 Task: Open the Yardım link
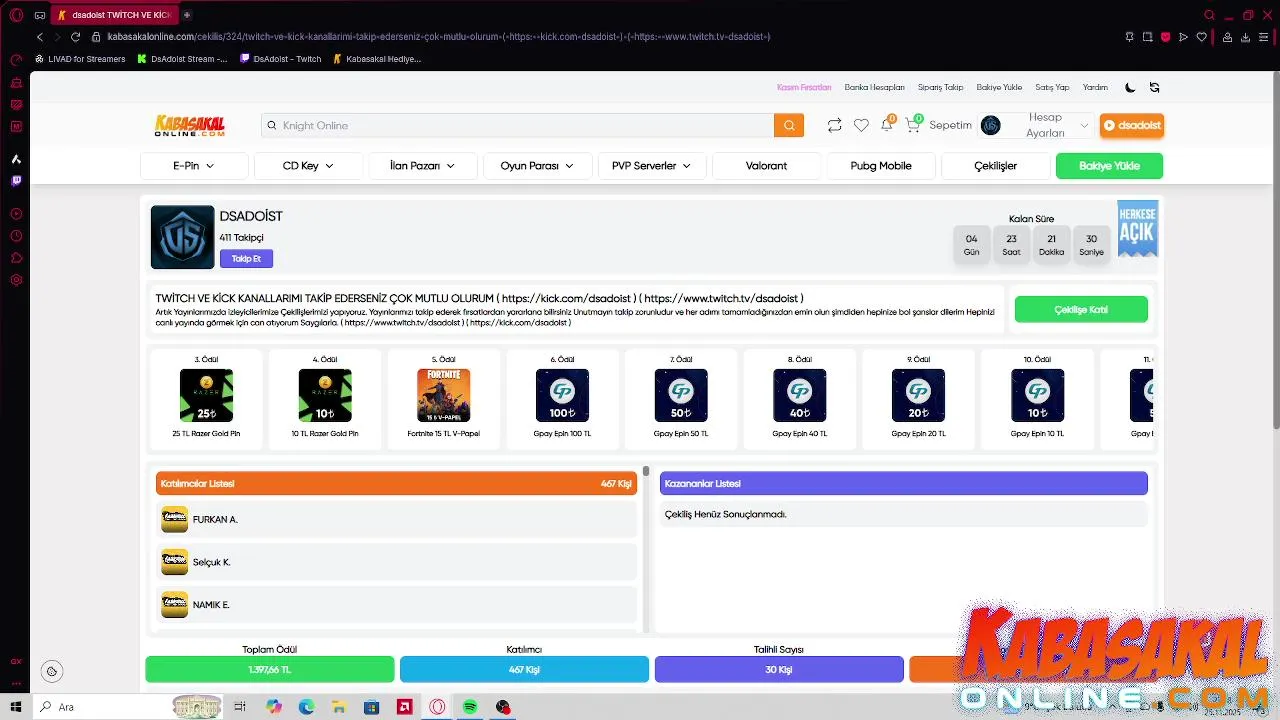click(1095, 87)
